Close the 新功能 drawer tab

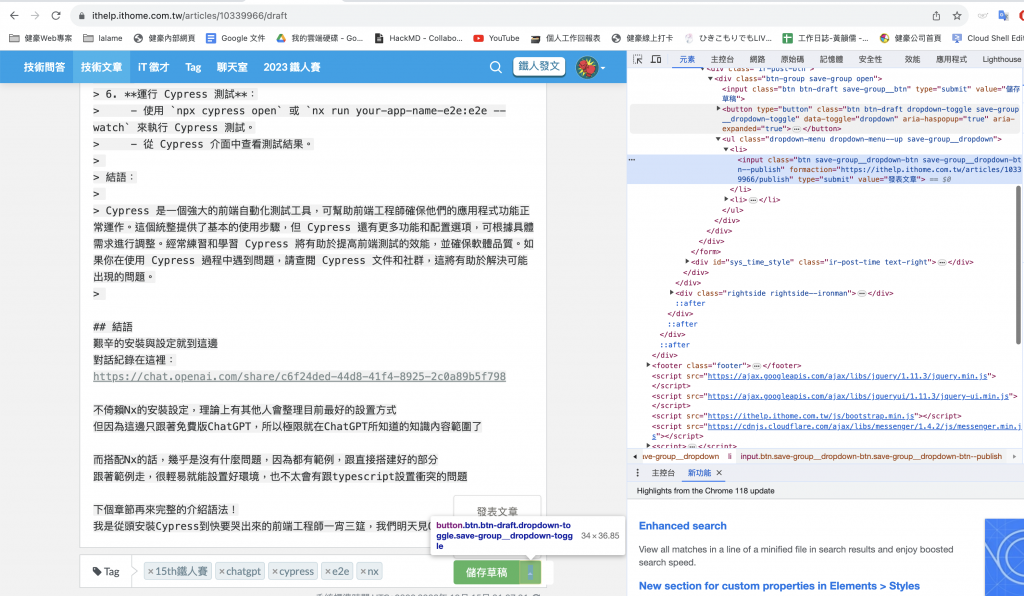tap(719, 473)
